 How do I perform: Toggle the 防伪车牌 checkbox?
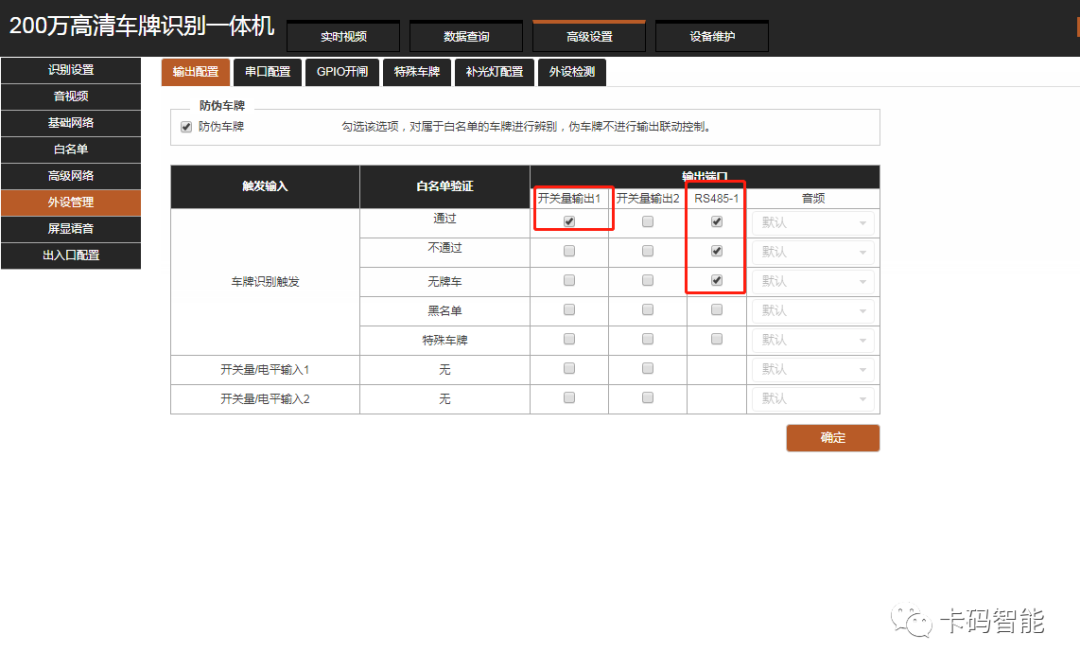click(186, 127)
